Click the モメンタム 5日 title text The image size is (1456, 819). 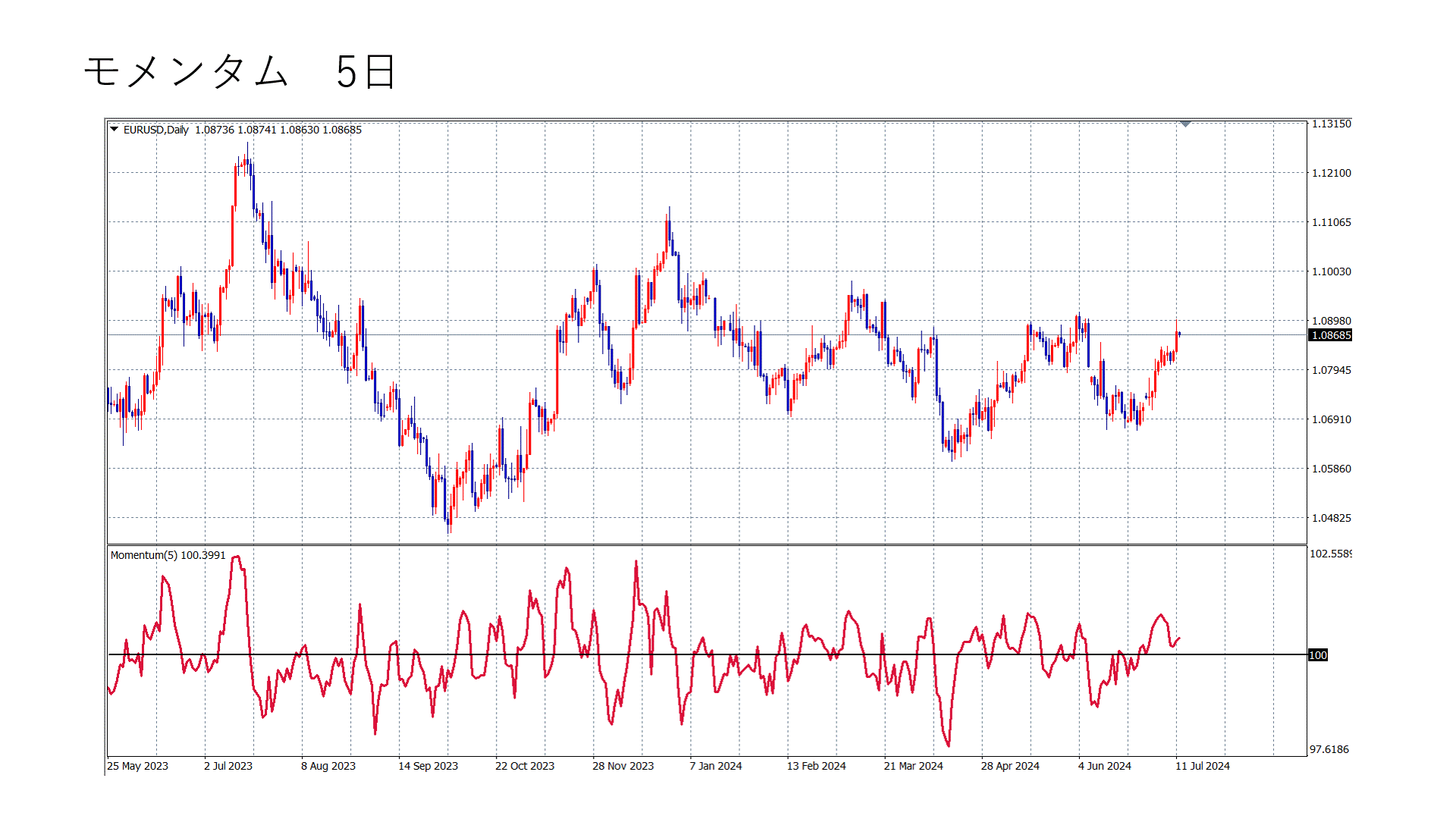(x=239, y=73)
